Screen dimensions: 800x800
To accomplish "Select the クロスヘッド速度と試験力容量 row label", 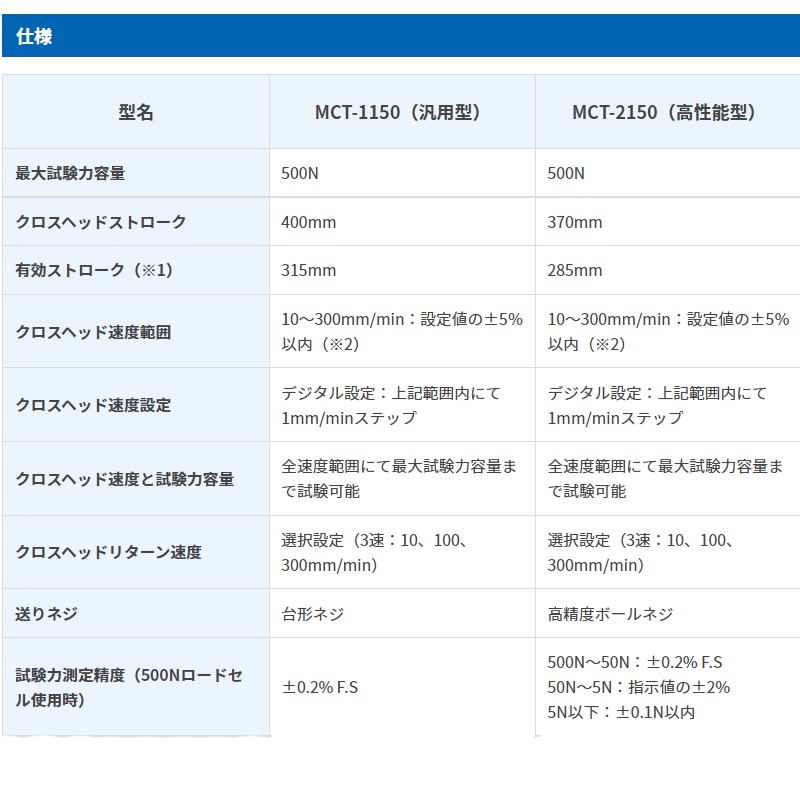I will tap(125, 479).
